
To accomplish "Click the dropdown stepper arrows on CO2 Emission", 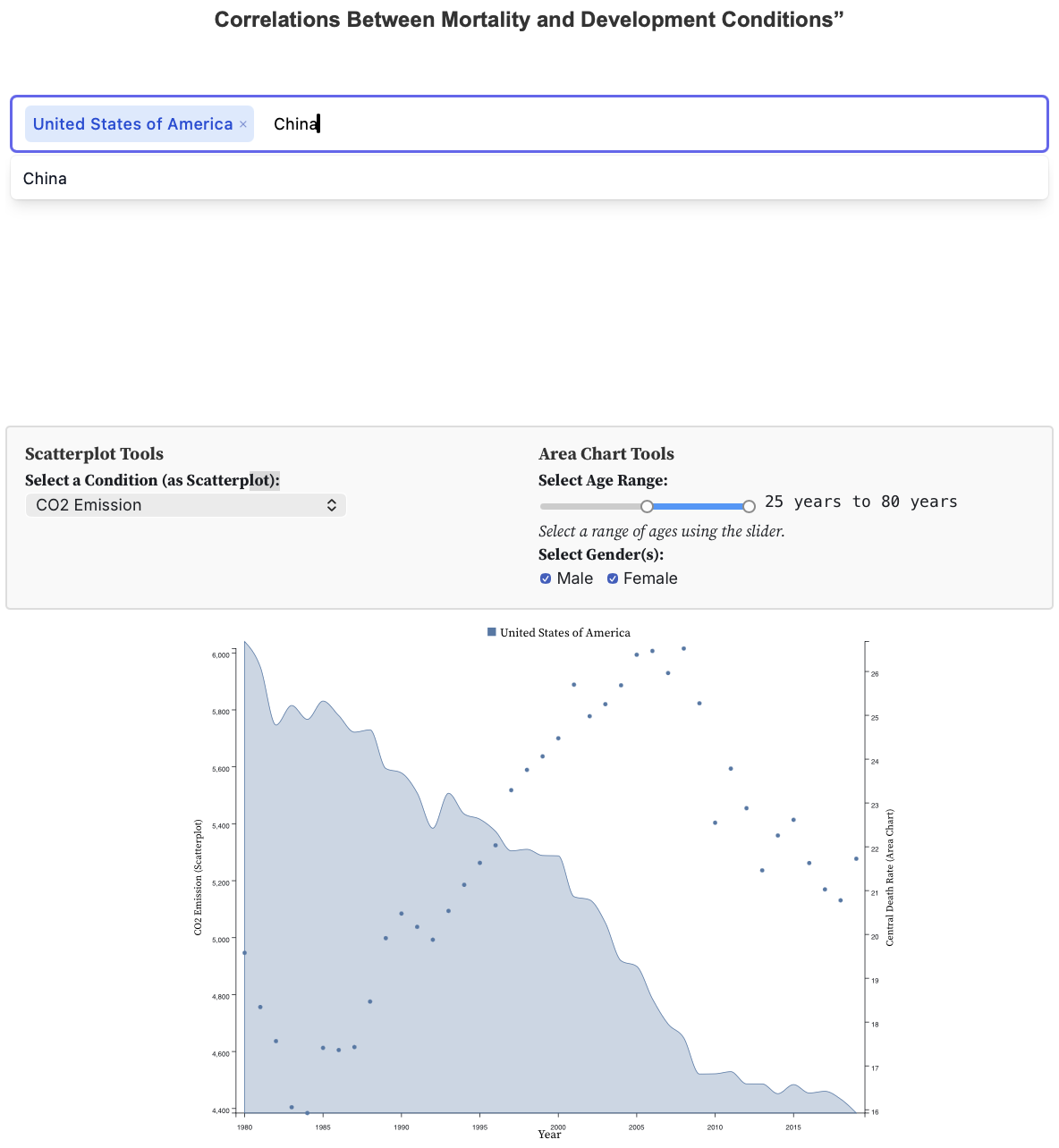I will point(332,505).
